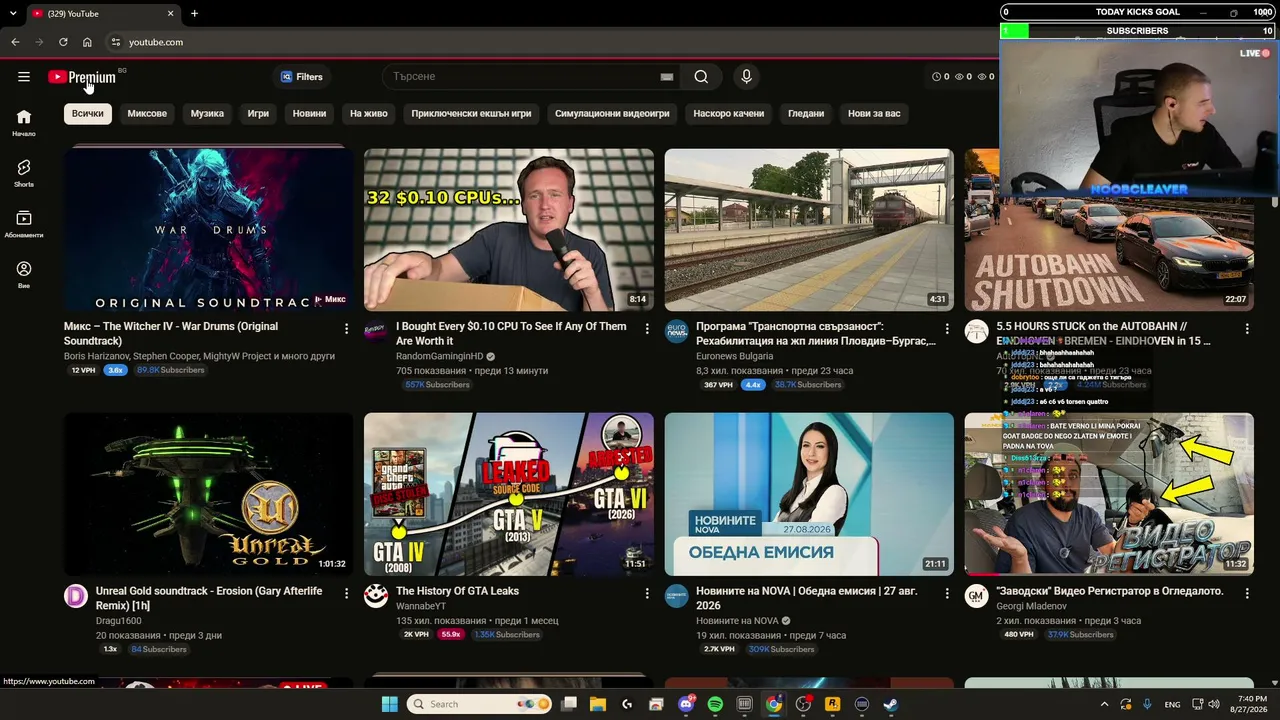Screen dimensions: 1280x720
Task: Open the Witcher IV War Drums thumbnail
Action: (x=209, y=230)
